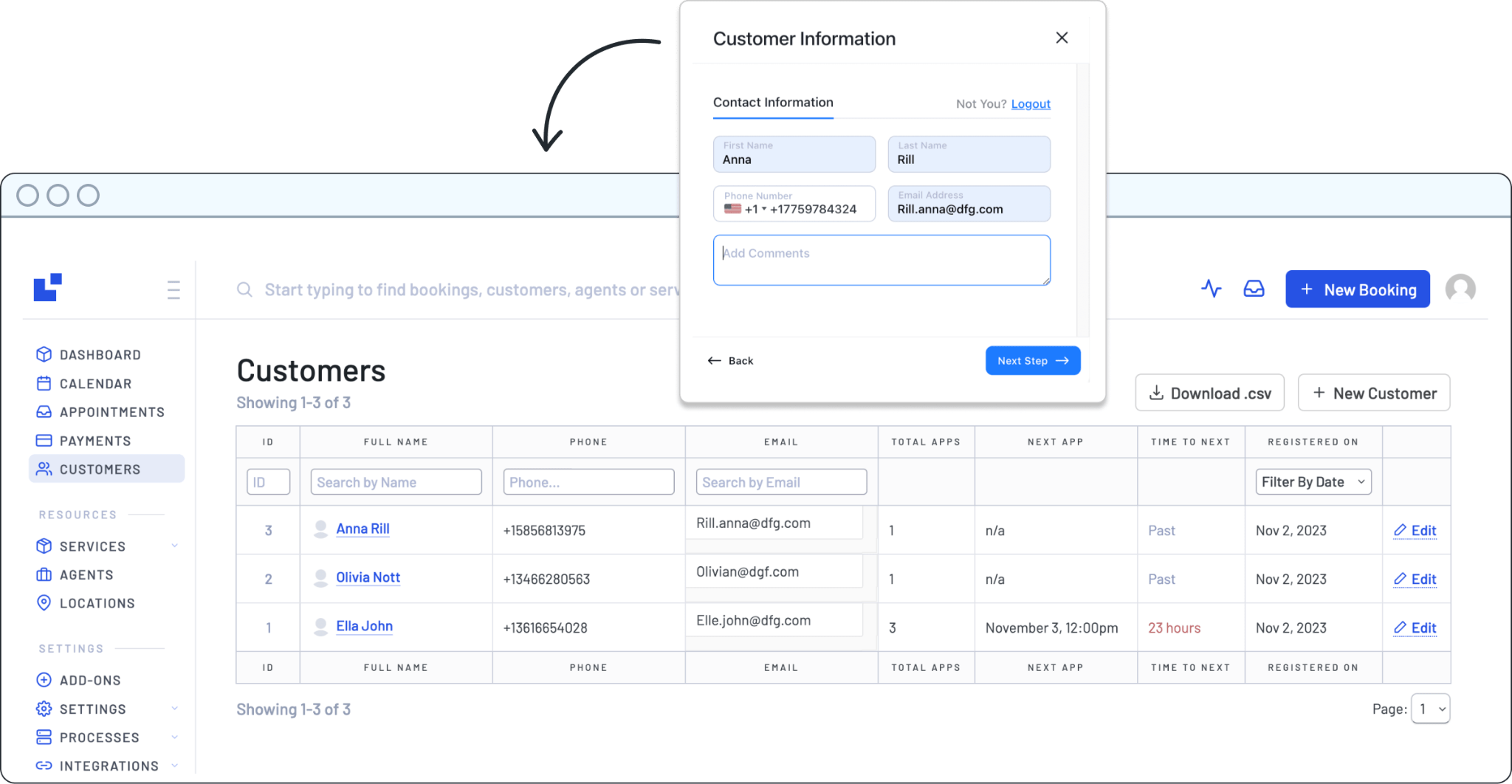
Task: Open Calendar from the sidebar
Action: [84, 384]
